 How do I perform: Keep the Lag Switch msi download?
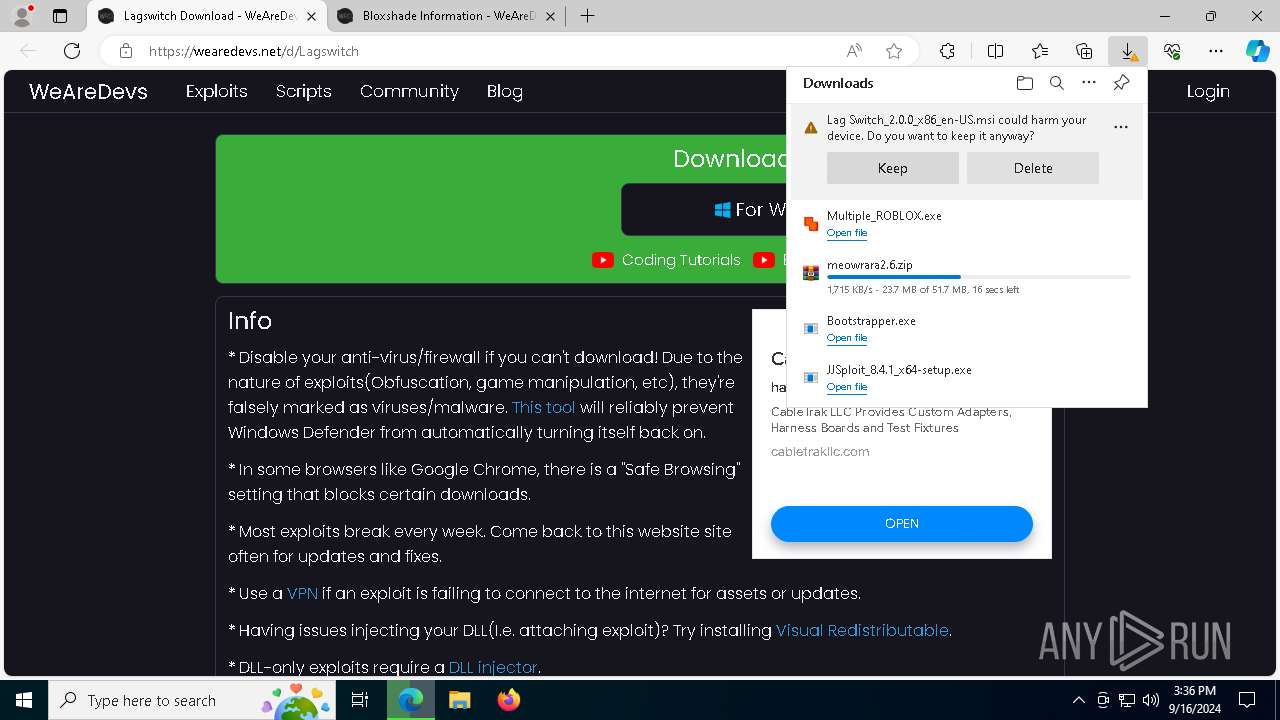tap(892, 168)
